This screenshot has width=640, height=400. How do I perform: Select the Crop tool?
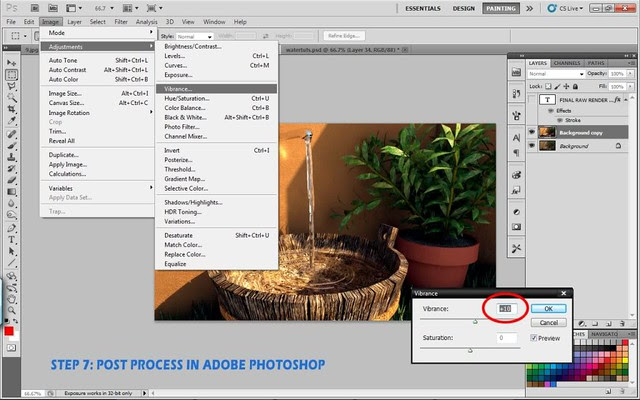11,109
